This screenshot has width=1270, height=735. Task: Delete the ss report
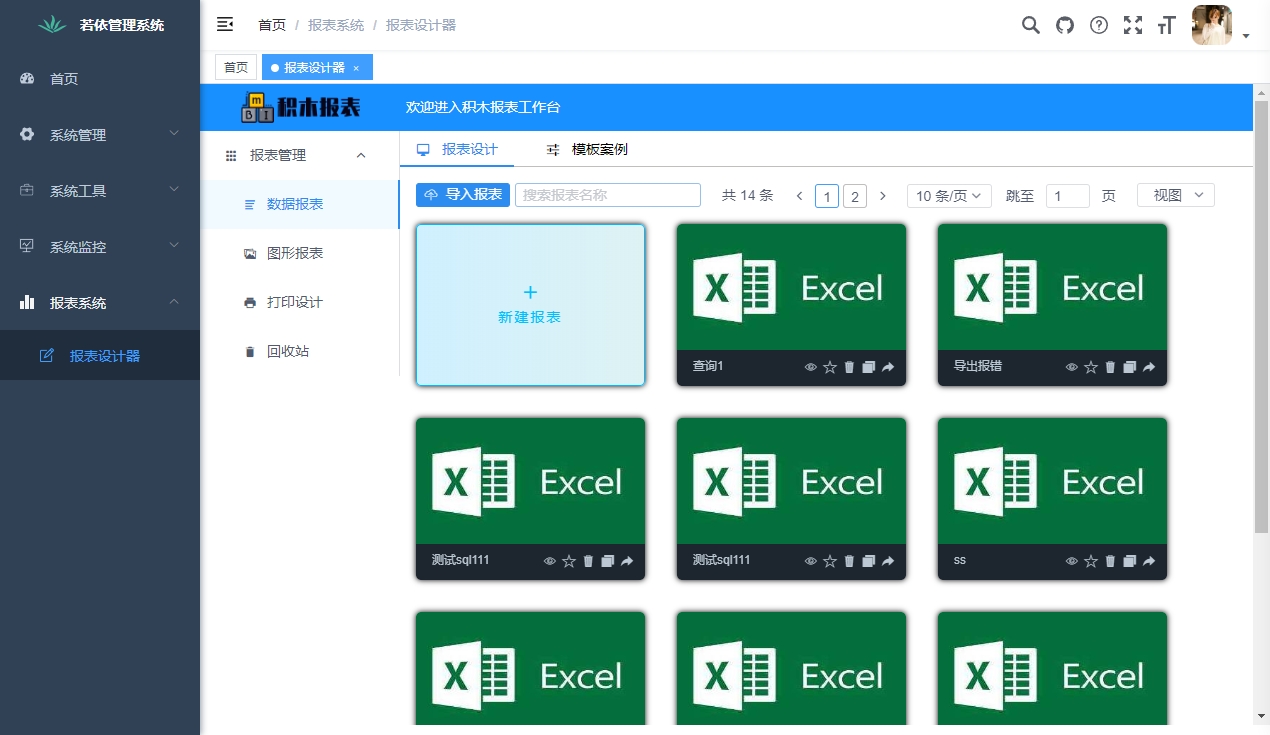pos(1110,561)
